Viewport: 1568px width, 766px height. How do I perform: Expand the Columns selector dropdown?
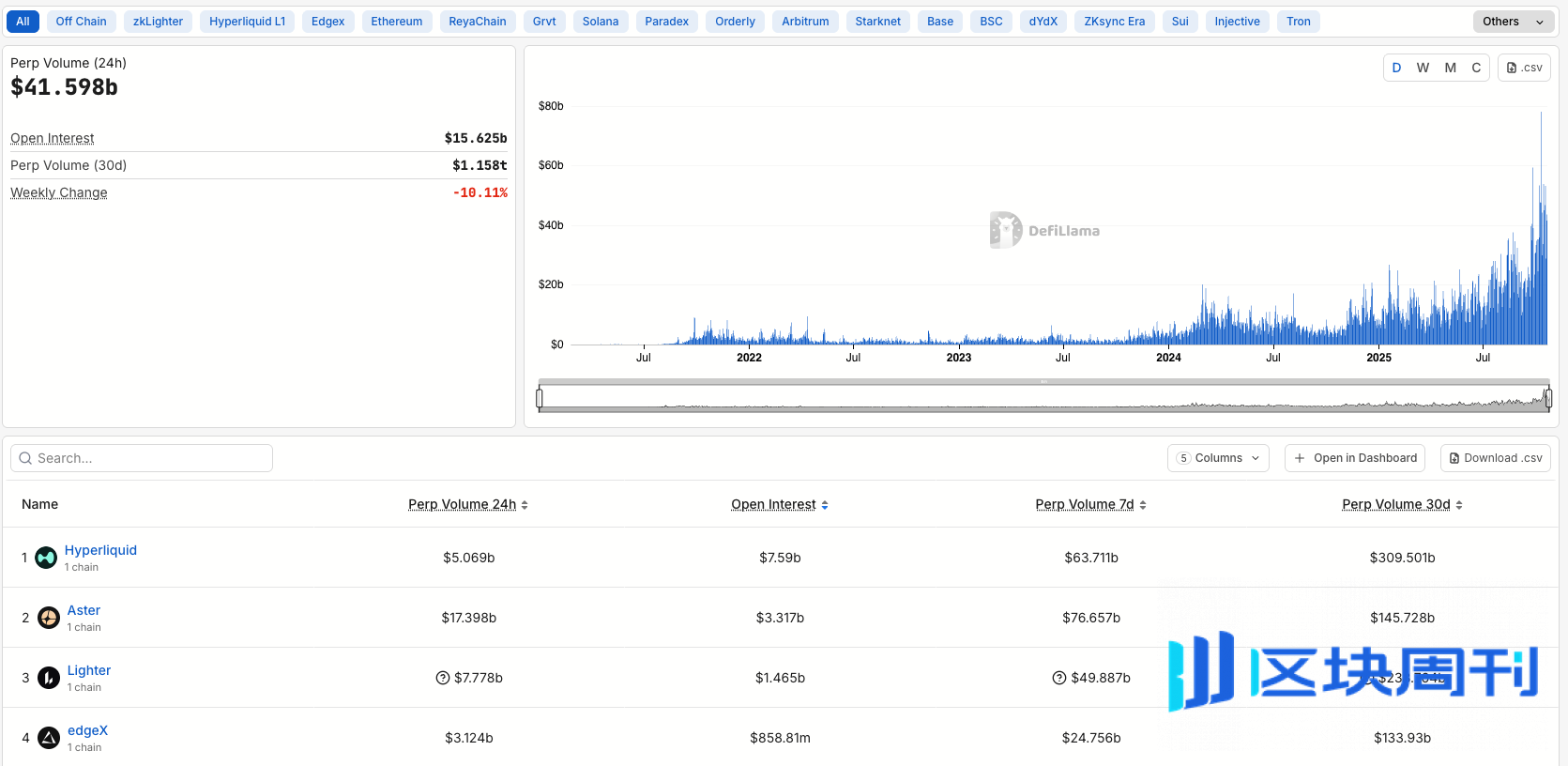coord(1218,458)
